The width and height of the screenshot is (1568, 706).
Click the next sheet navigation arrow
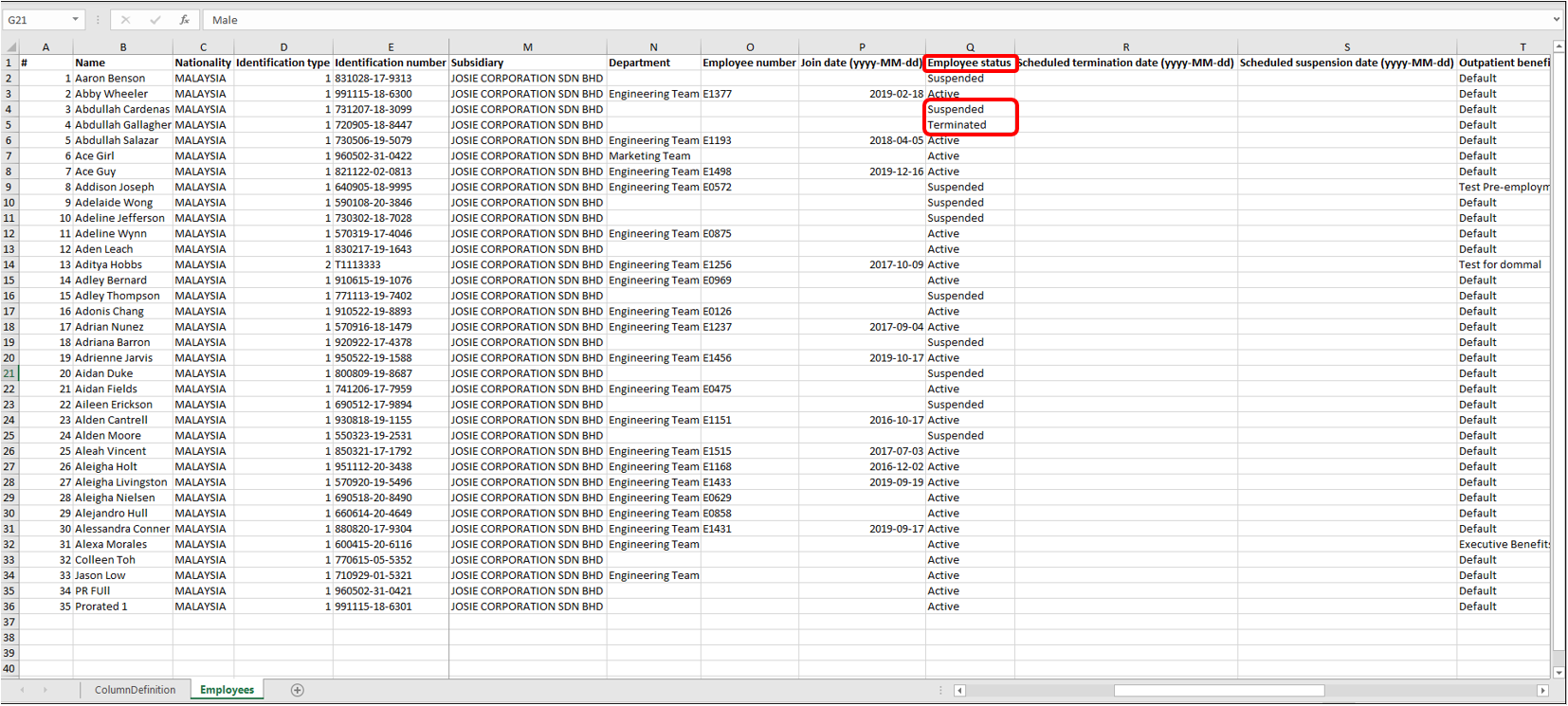[x=45, y=690]
